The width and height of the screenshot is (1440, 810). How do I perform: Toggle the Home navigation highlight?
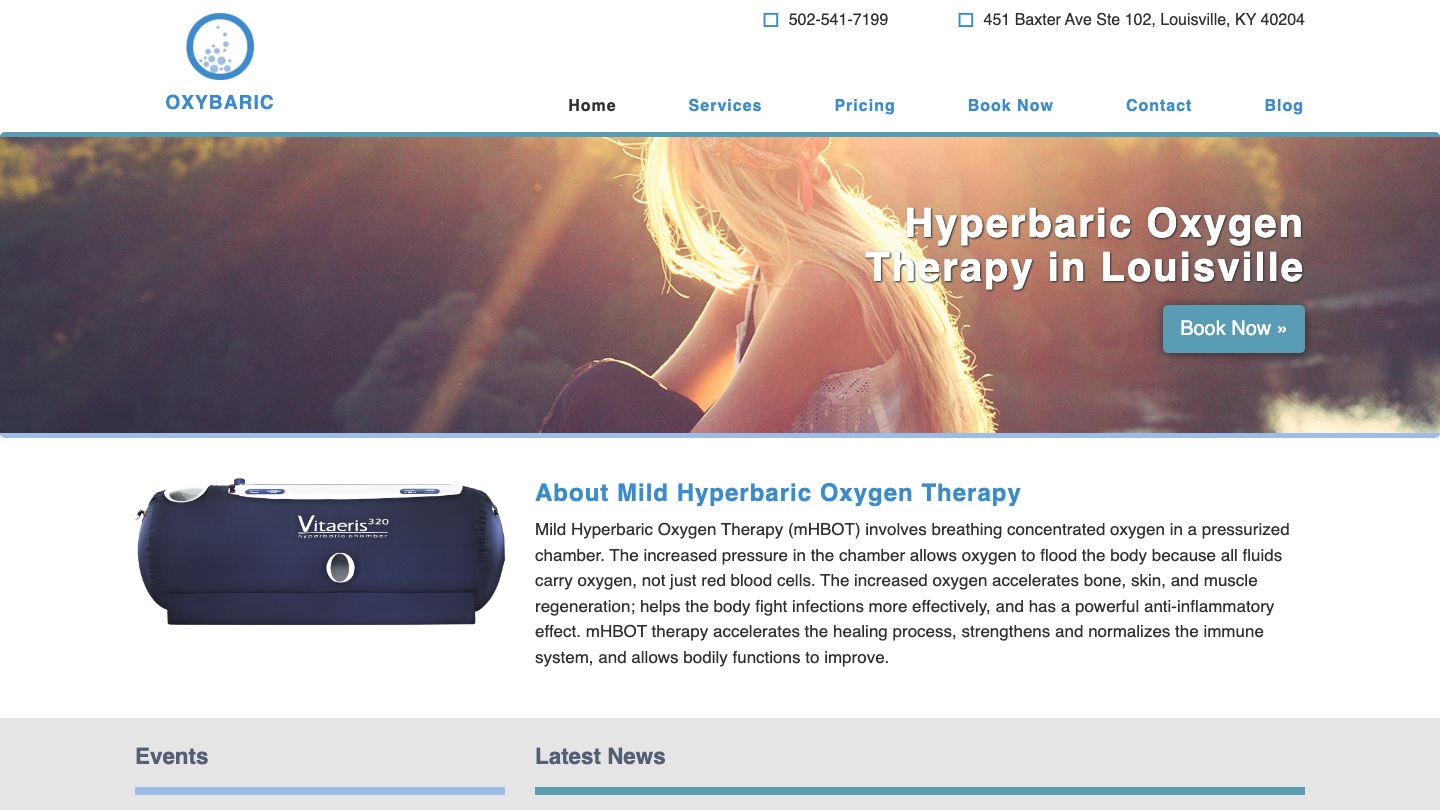[x=592, y=105]
